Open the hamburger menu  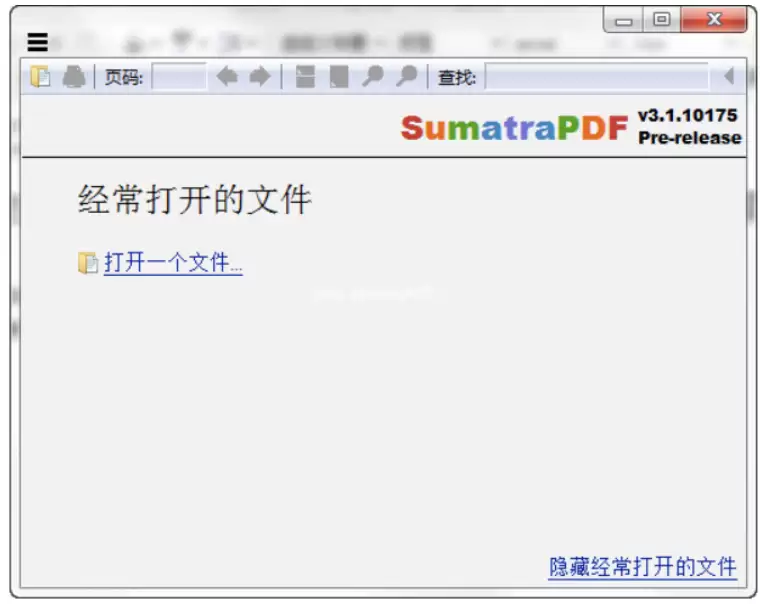pyautogui.click(x=37, y=42)
